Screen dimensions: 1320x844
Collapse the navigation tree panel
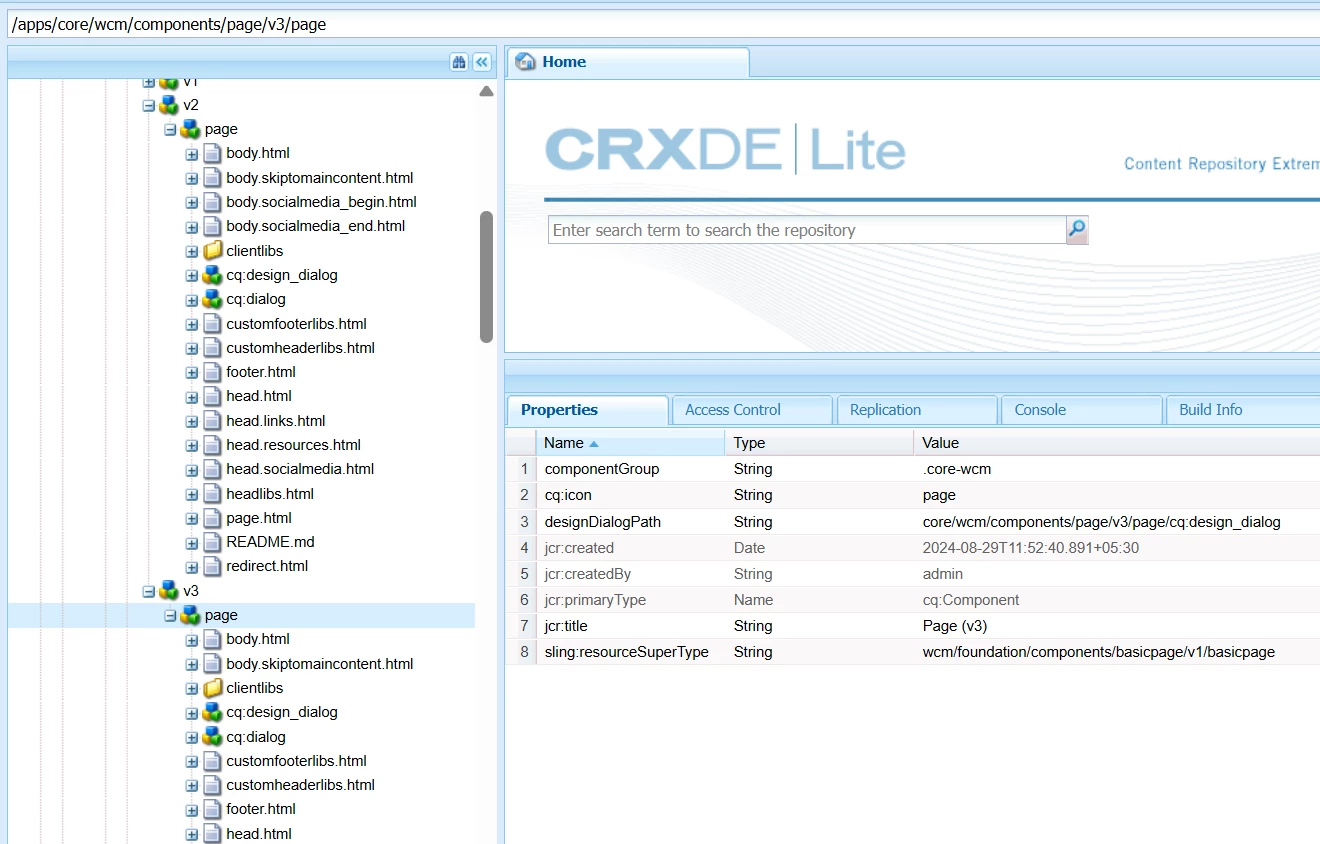(x=482, y=62)
